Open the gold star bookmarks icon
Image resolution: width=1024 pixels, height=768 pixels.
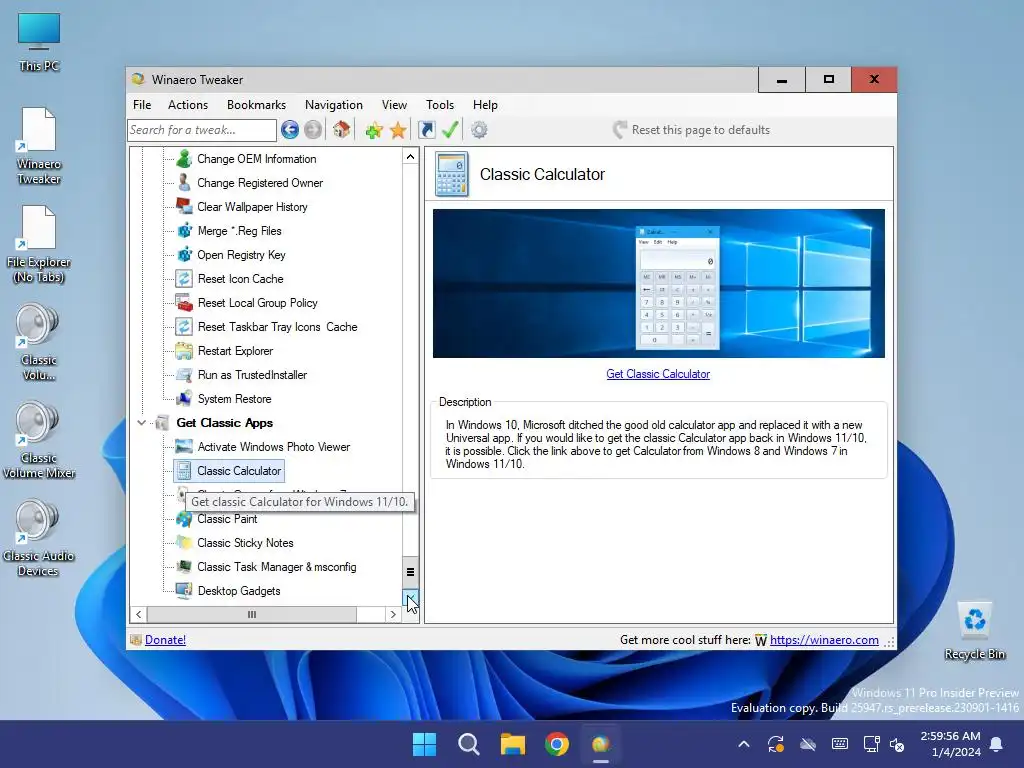click(398, 130)
